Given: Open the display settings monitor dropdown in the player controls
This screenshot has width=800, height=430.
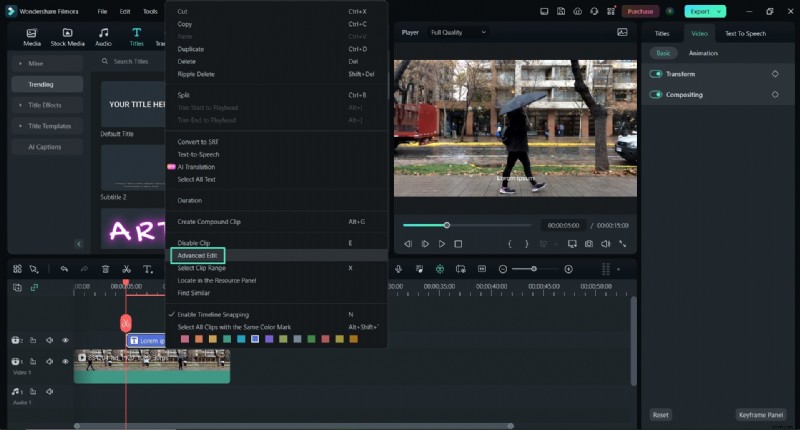Looking at the screenshot, I should 572,244.
